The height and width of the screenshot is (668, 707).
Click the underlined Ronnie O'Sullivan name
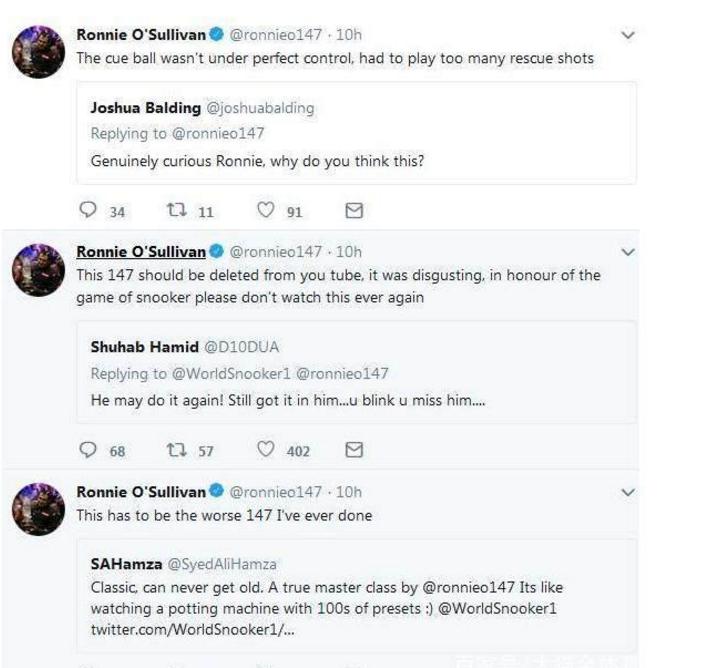(x=141, y=251)
